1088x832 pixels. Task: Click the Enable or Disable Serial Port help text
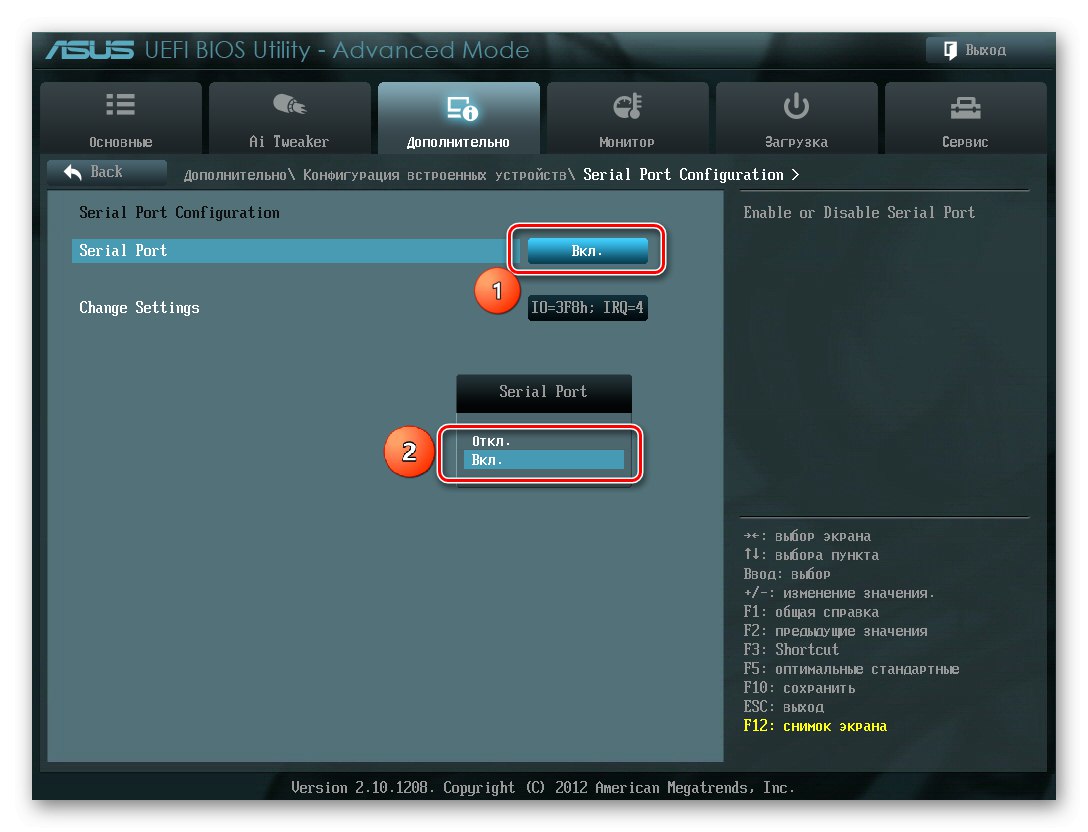[859, 212]
